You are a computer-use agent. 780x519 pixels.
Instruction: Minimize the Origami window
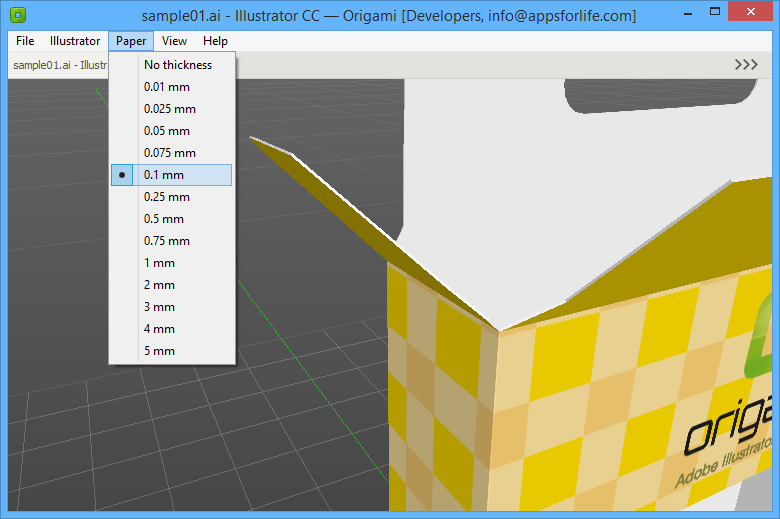pyautogui.click(x=688, y=13)
